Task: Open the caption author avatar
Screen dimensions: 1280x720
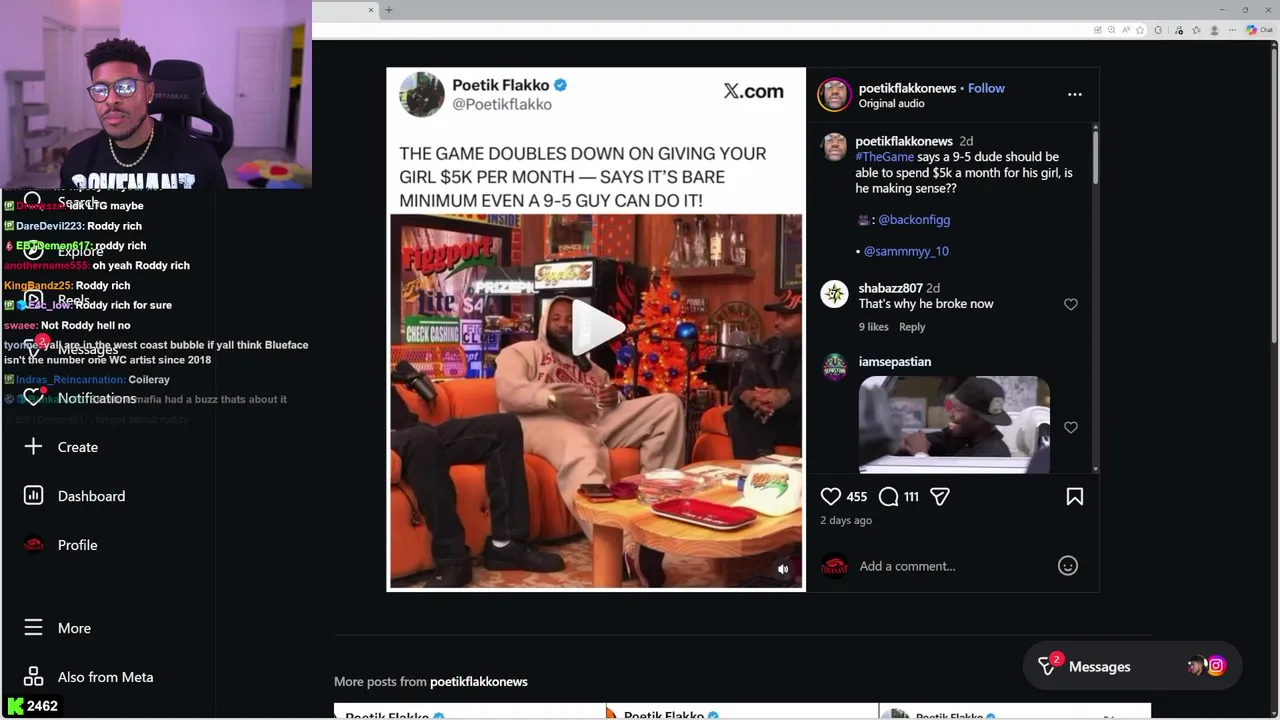Action: point(834,147)
